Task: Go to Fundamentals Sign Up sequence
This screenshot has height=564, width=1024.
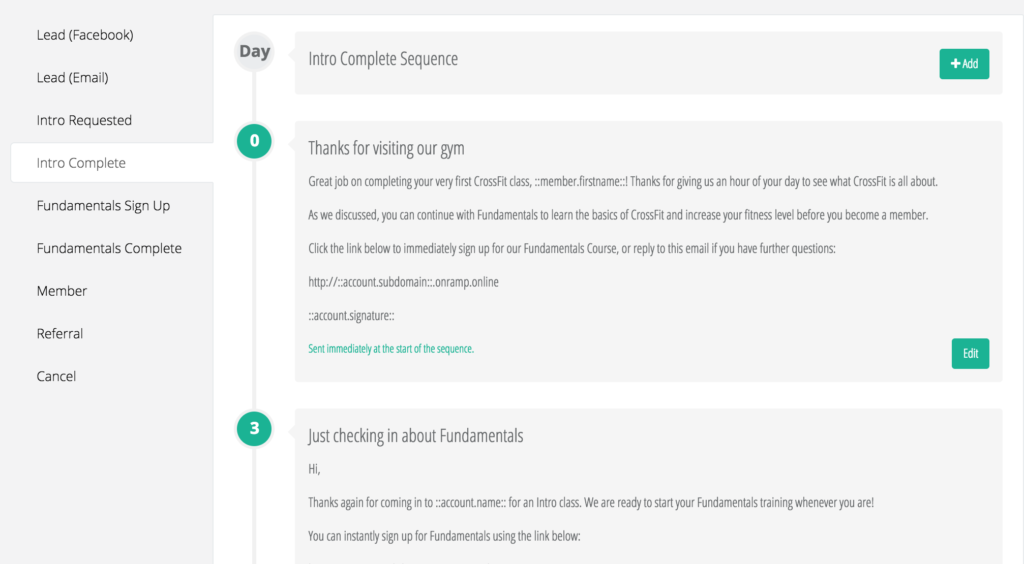Action: point(103,206)
